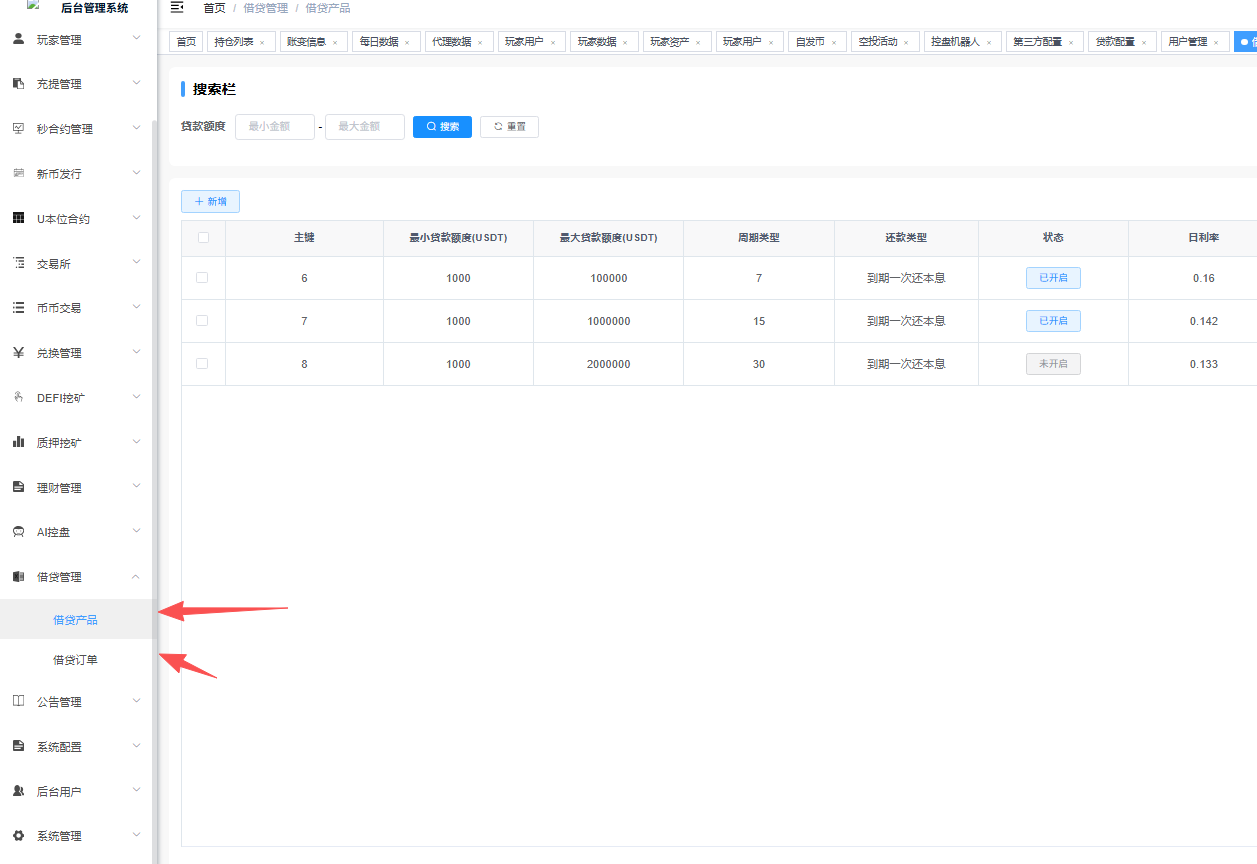Expand the 充提管理 menu chevron
Image resolution: width=1257 pixels, height=864 pixels.
pos(137,84)
